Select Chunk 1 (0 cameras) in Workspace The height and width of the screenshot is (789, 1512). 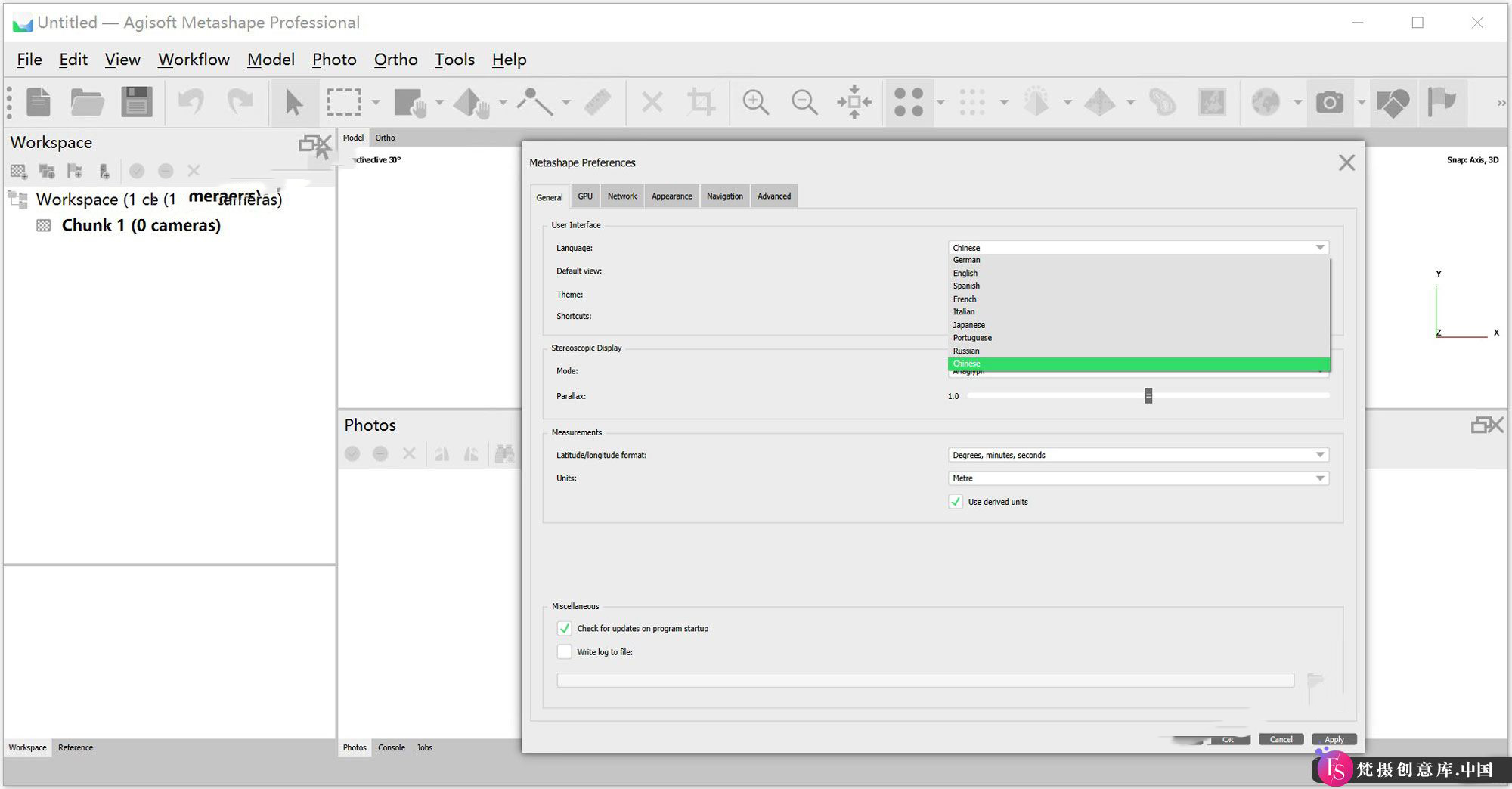[141, 225]
